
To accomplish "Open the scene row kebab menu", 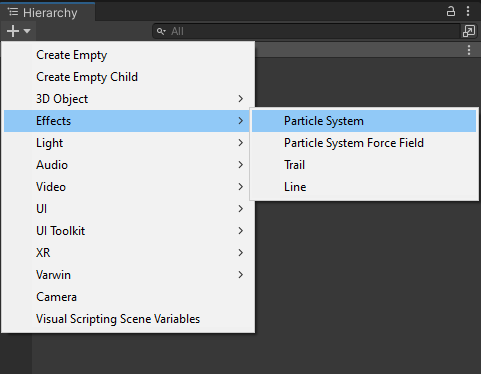I will point(469,50).
